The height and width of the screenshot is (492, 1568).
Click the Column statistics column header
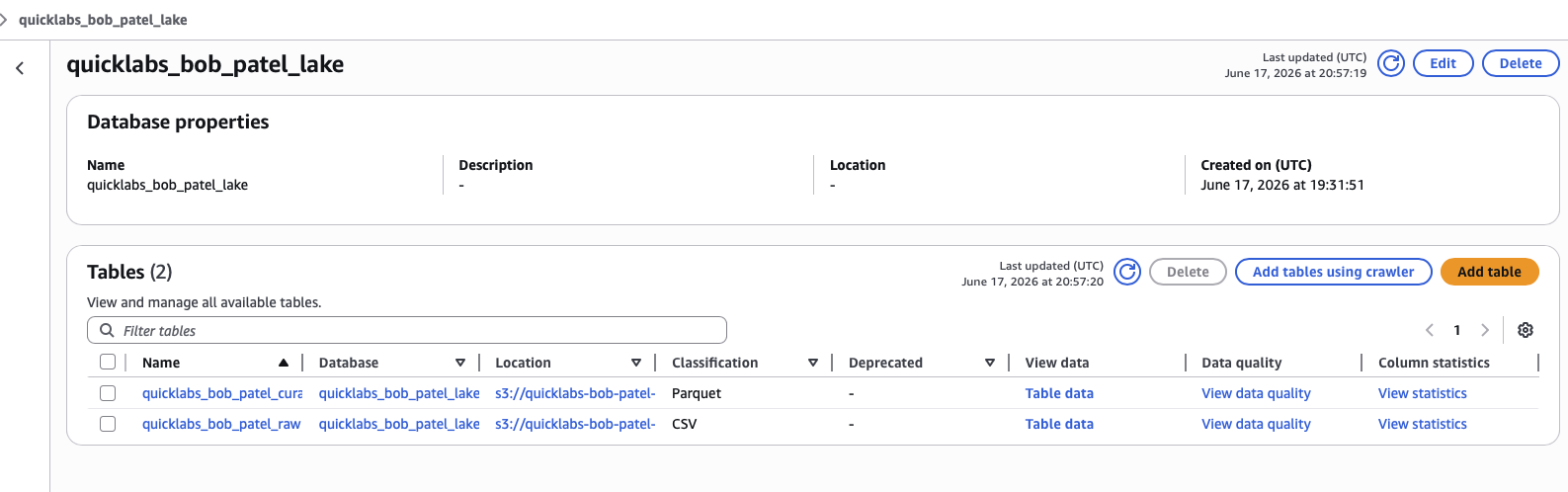(x=1434, y=363)
